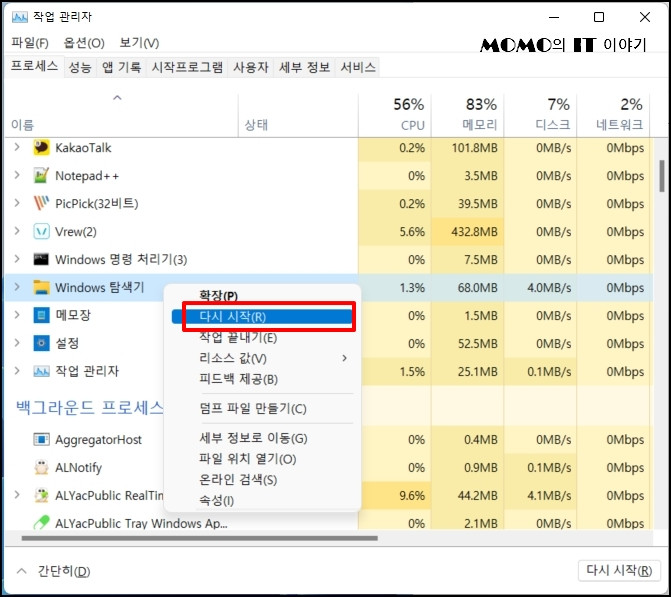Switch to the 시작프로그램 tab
The image size is (671, 597).
point(187,67)
